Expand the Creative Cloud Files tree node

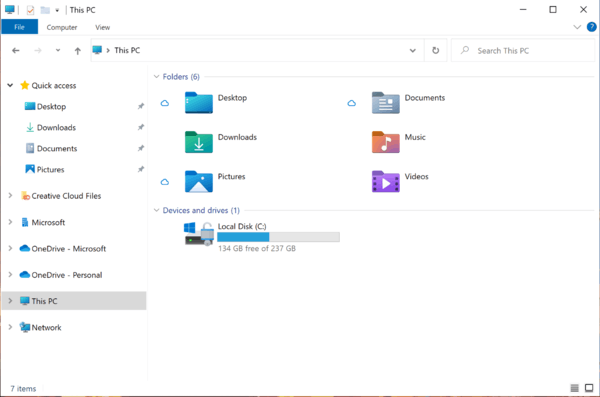[10, 196]
